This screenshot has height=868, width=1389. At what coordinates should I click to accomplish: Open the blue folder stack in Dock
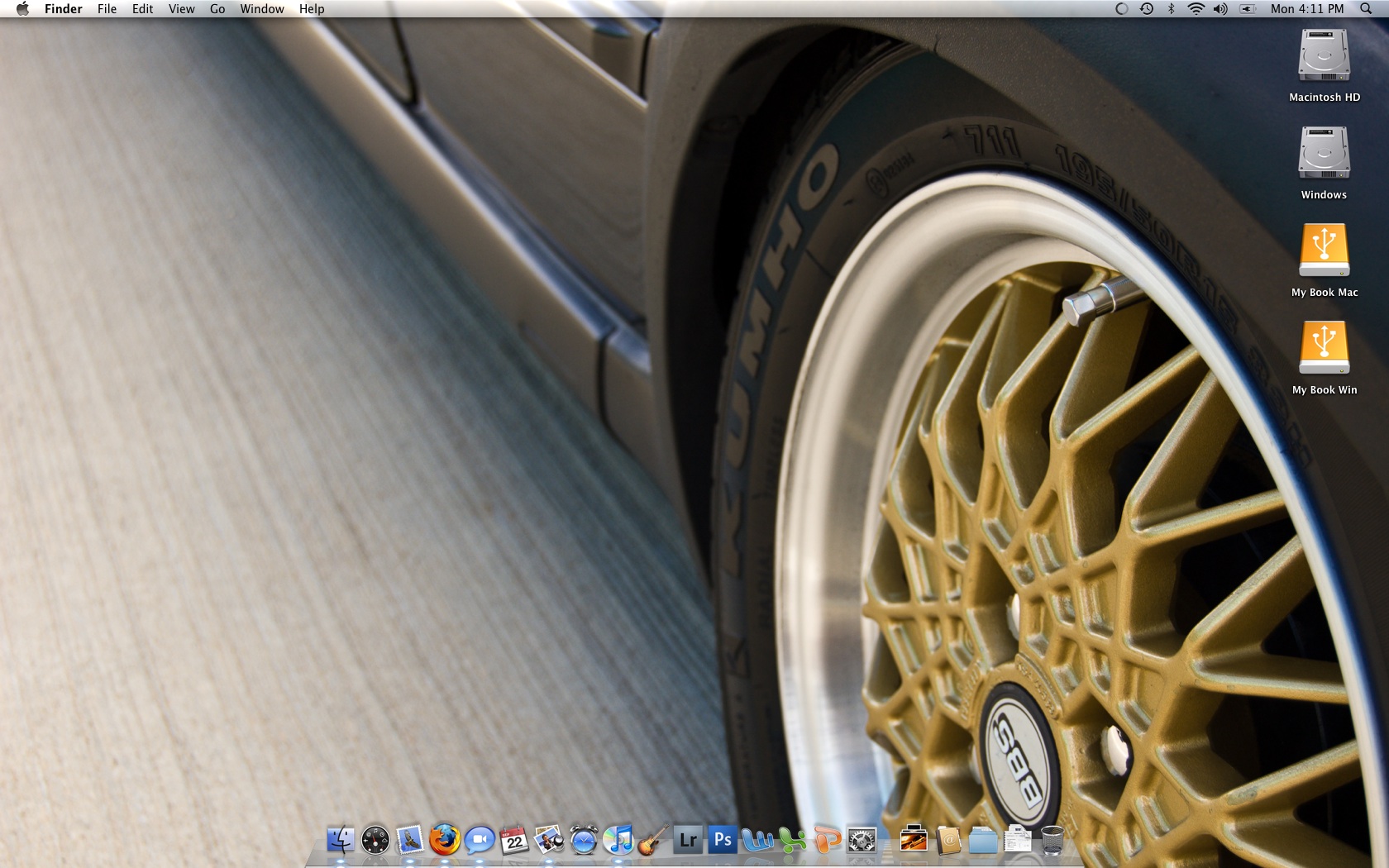coord(983,840)
